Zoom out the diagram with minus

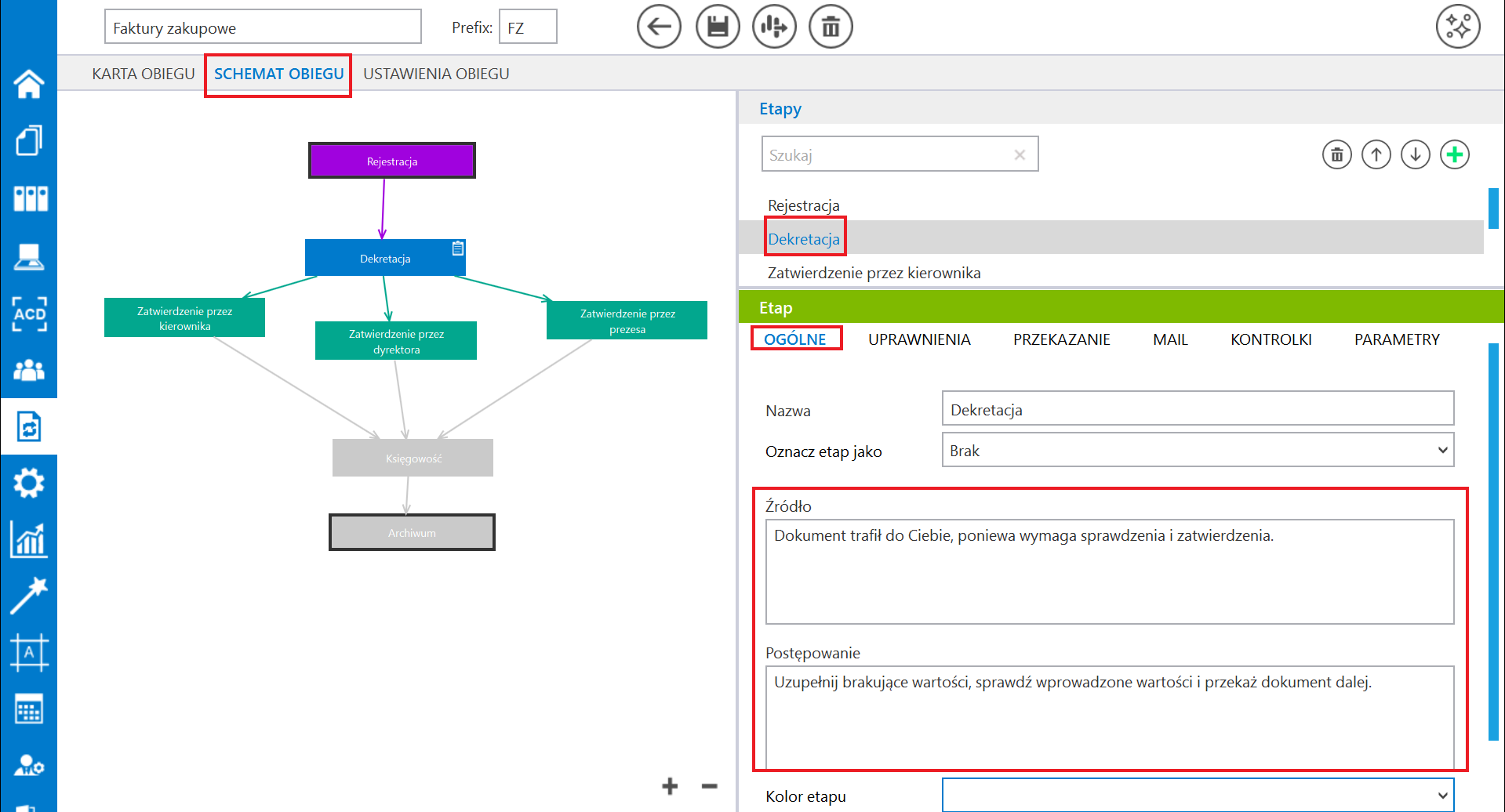point(709,786)
